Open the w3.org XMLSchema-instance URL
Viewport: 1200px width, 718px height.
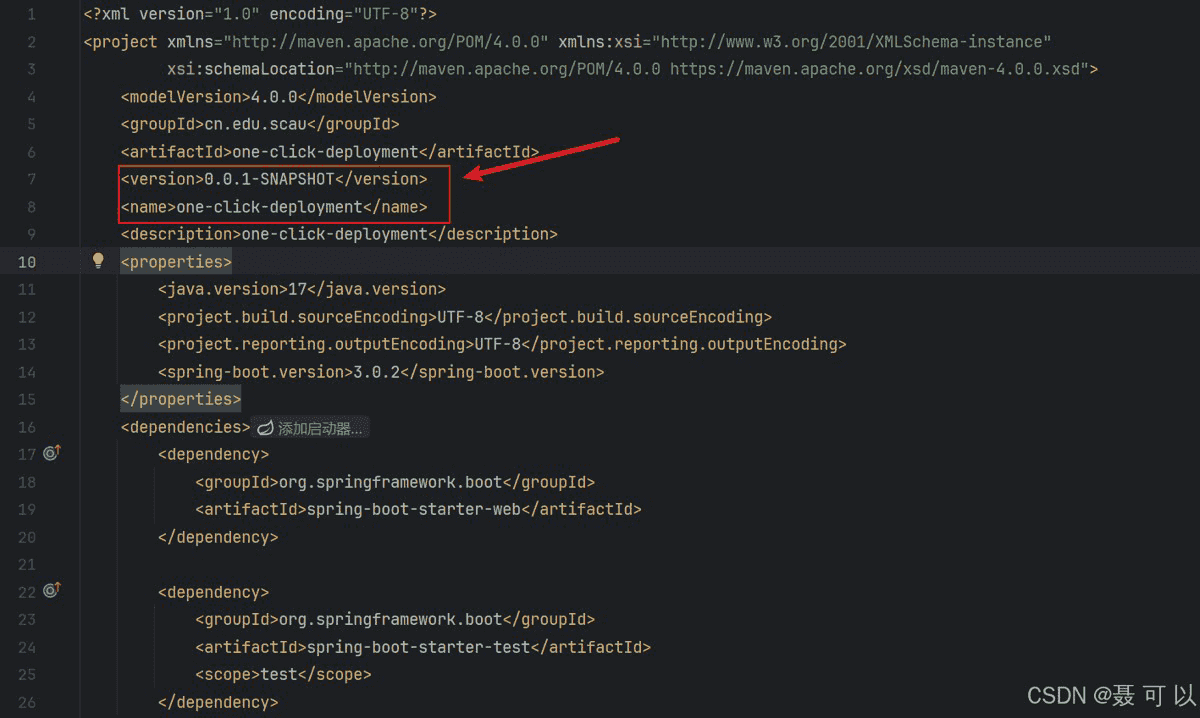point(855,42)
